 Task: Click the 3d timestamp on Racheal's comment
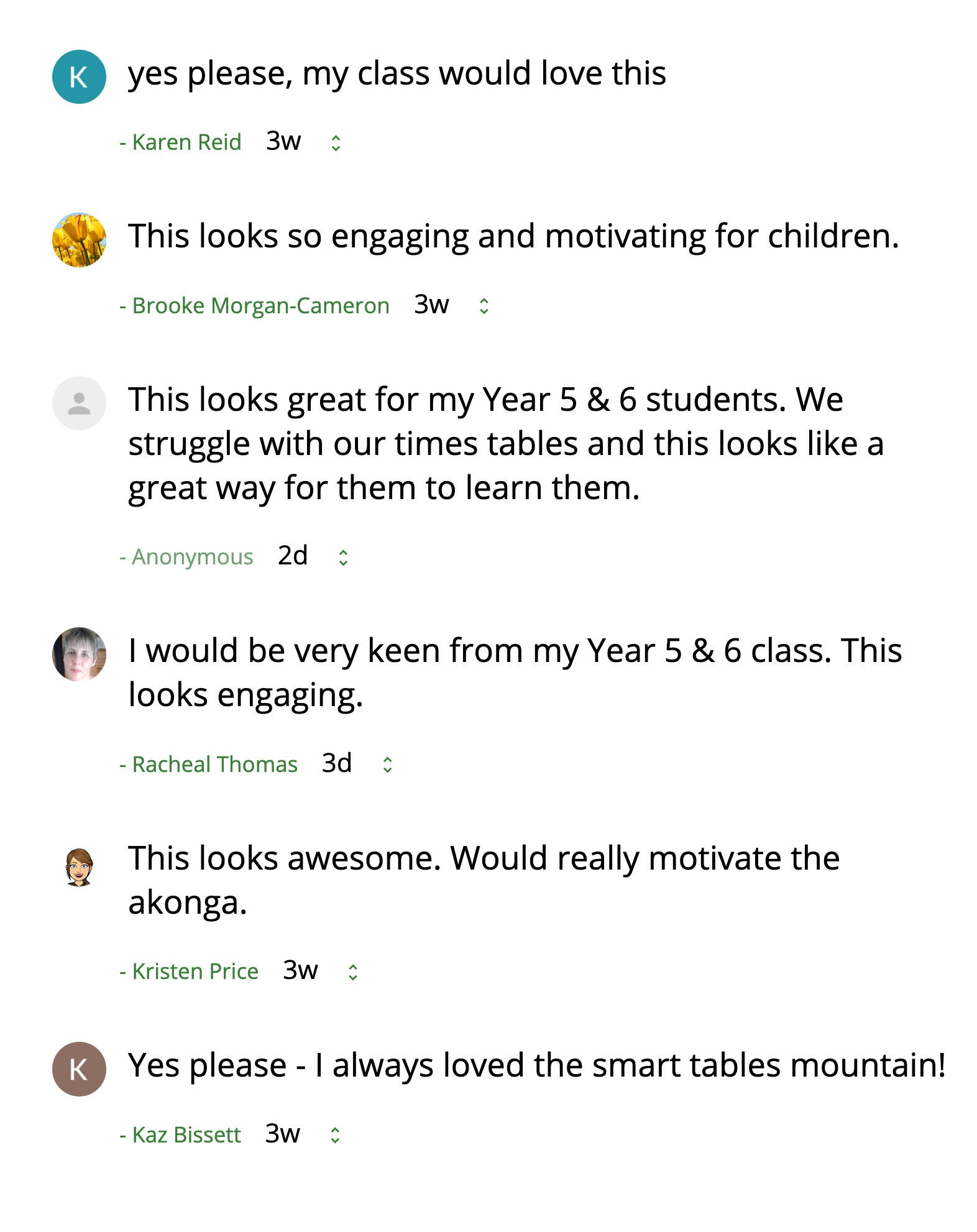pyautogui.click(x=337, y=763)
